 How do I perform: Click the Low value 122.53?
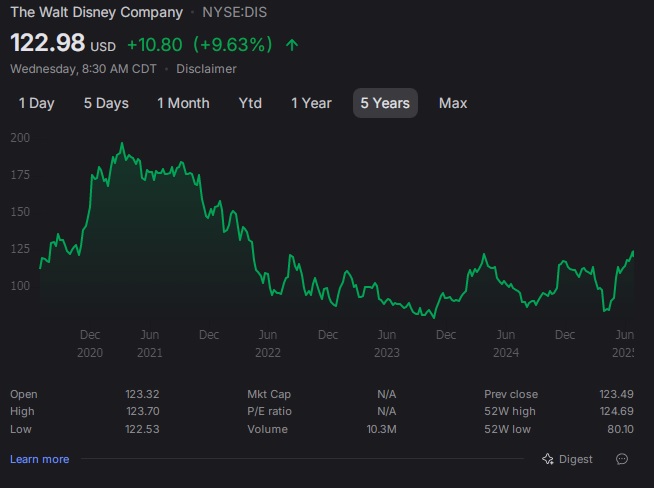pyautogui.click(x=142, y=429)
